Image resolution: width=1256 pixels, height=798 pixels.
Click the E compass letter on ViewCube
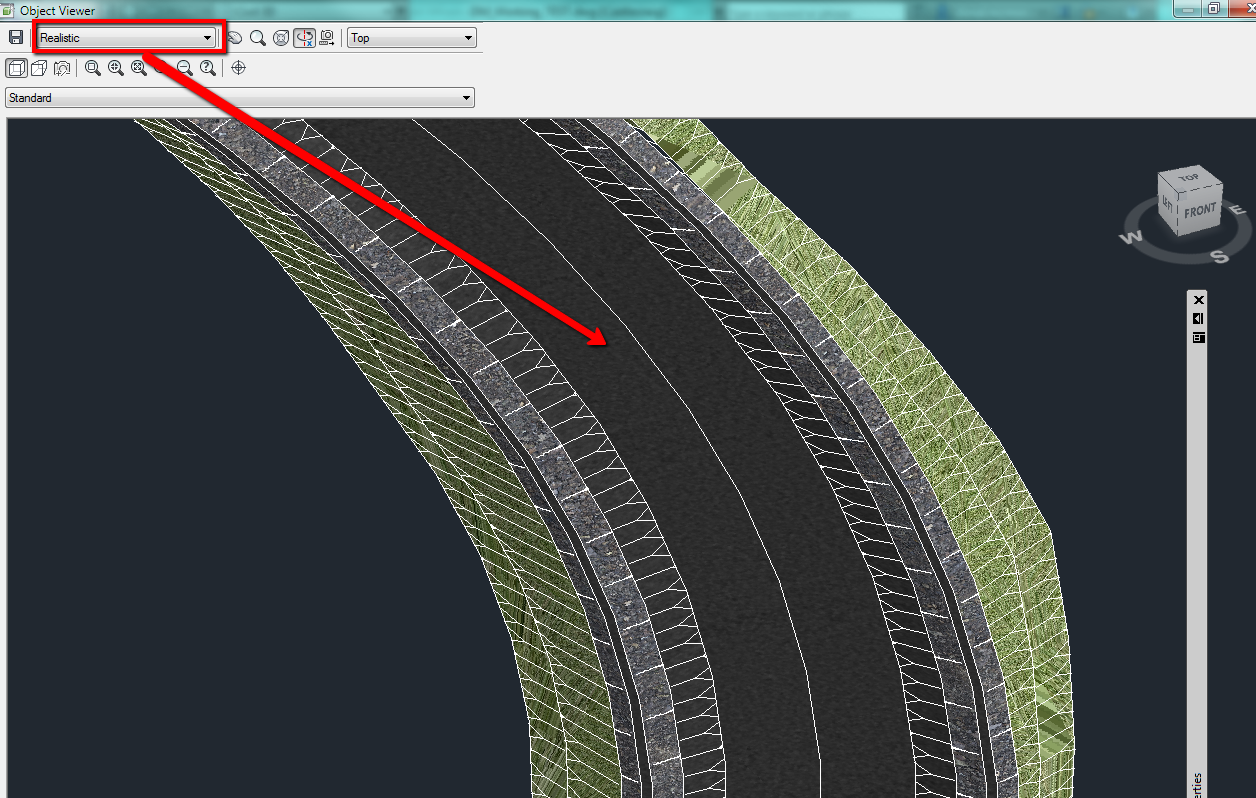point(1238,209)
